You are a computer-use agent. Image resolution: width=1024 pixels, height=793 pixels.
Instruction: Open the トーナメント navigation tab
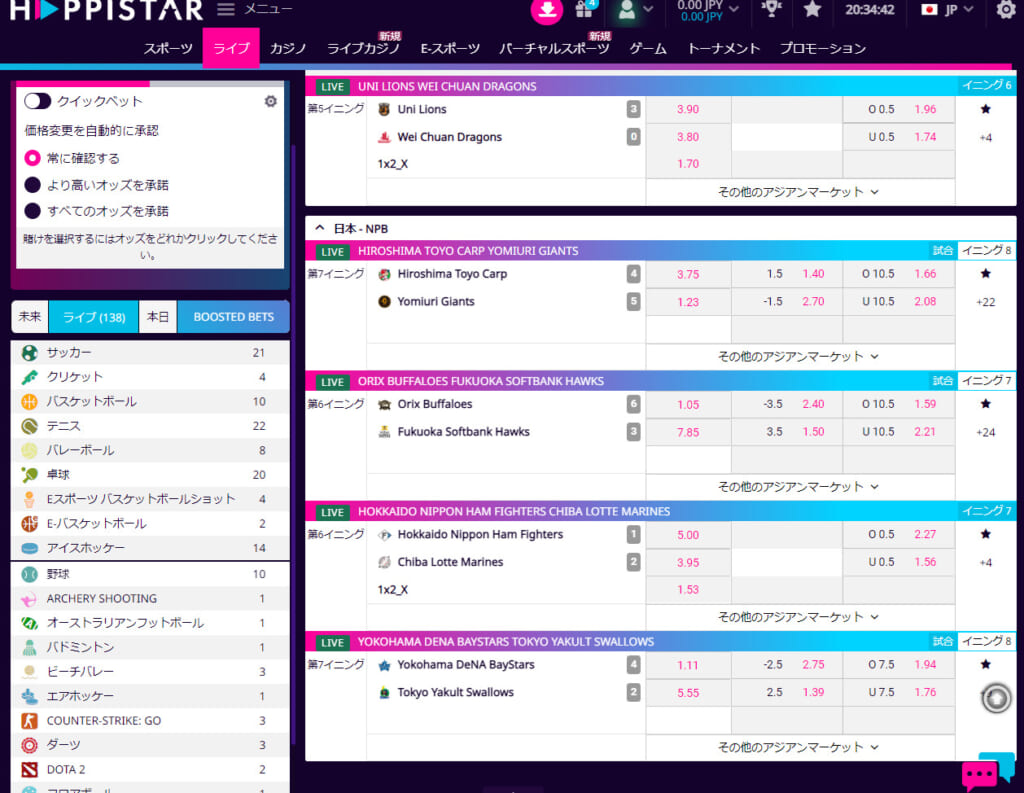point(724,48)
